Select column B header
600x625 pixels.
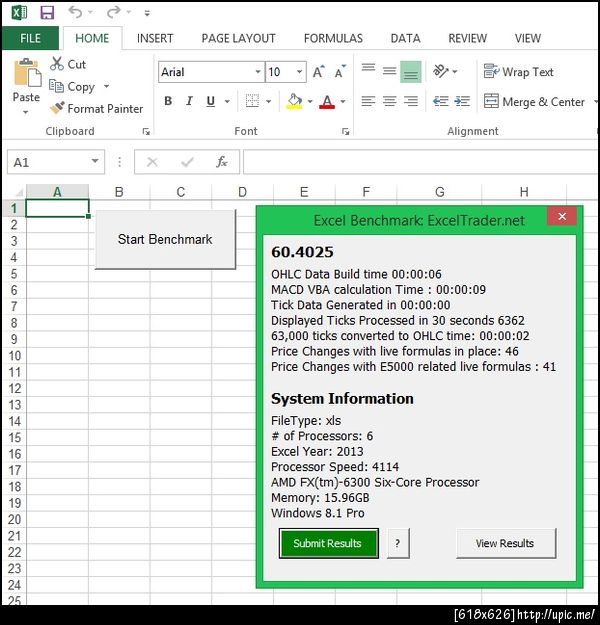(x=119, y=192)
